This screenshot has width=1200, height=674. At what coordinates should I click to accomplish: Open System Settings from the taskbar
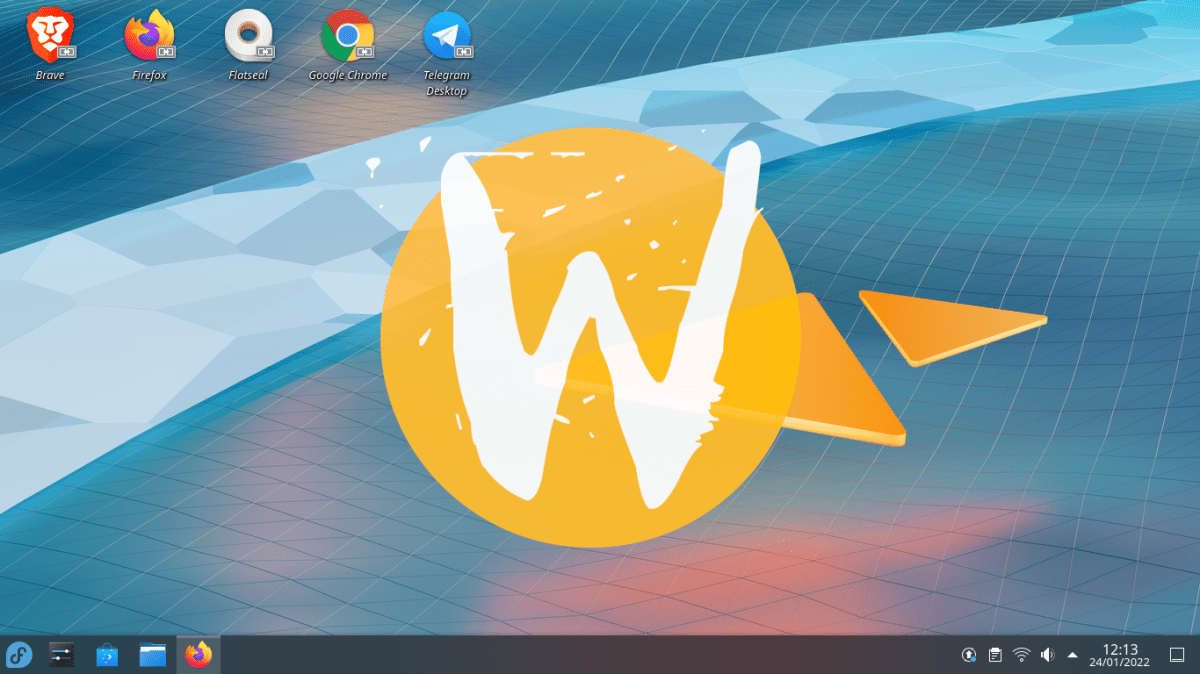click(x=61, y=655)
